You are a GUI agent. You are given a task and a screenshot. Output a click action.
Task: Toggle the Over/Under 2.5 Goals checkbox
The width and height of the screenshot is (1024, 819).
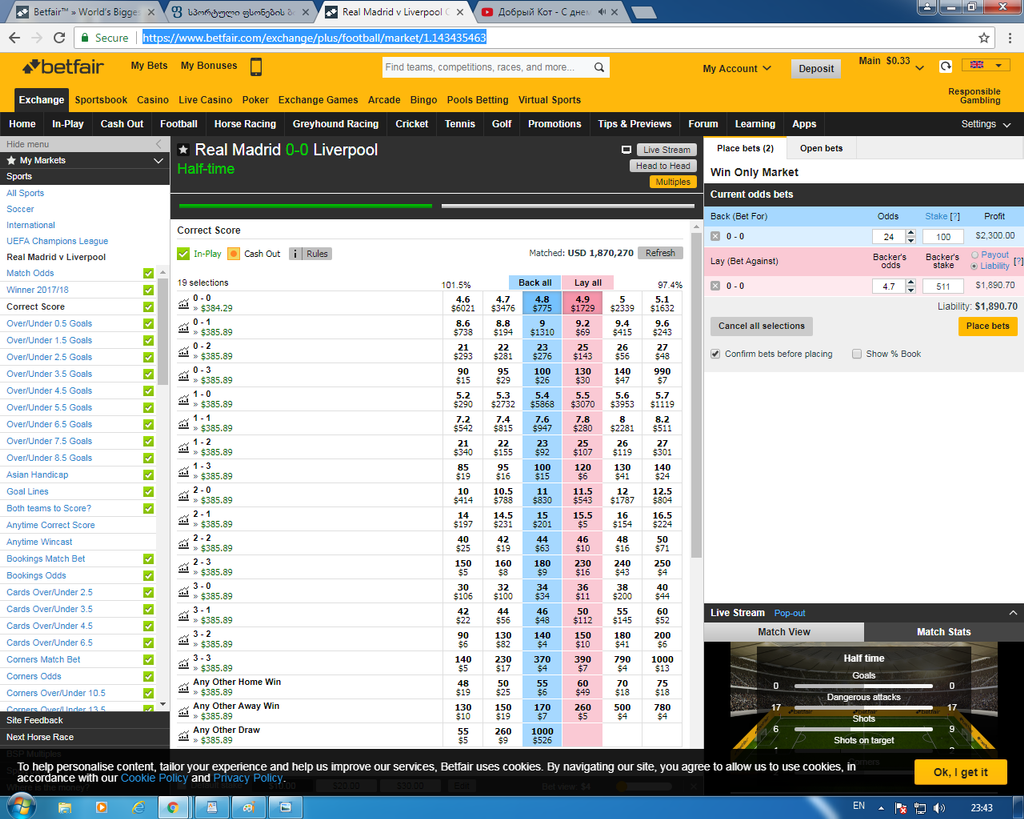149,357
